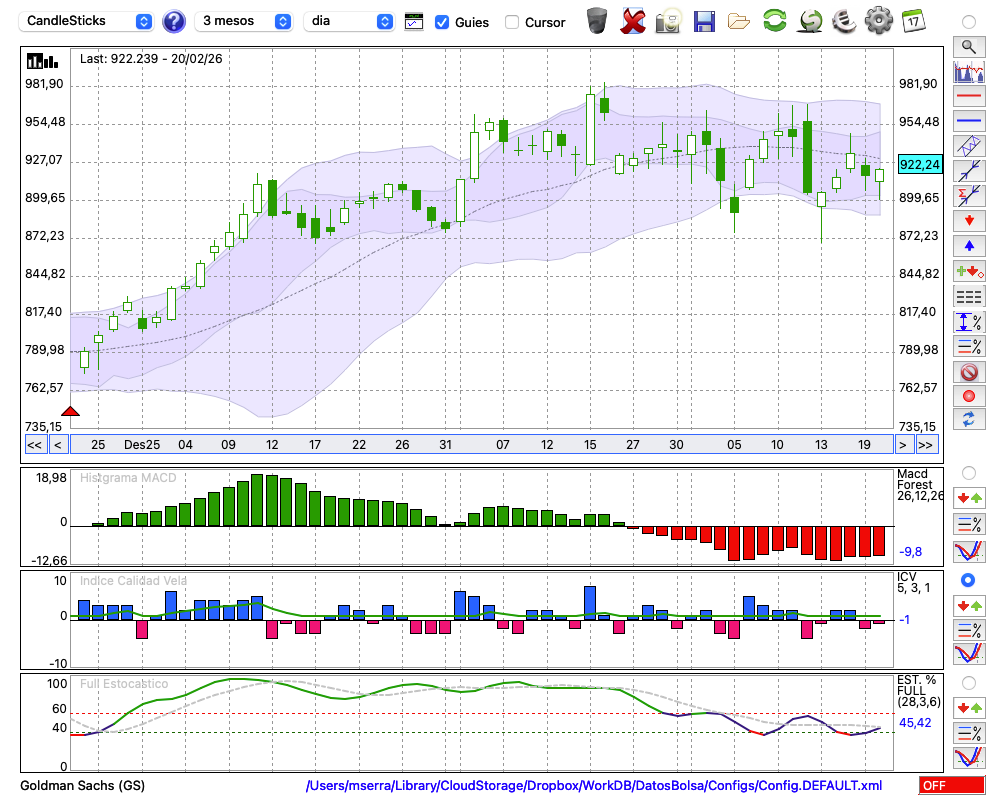
Task: Open the 'dia' interval dropdown
Action: (x=348, y=21)
